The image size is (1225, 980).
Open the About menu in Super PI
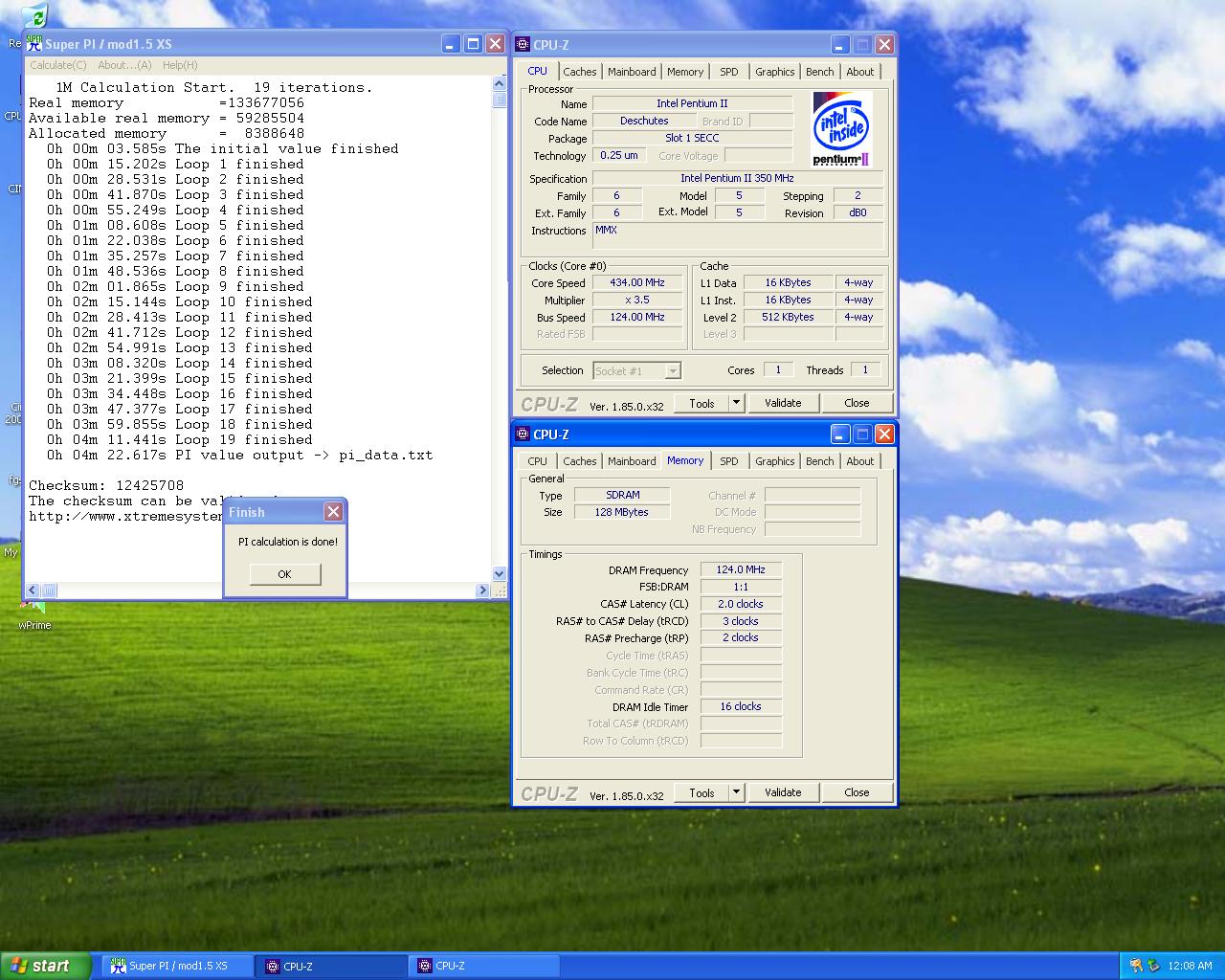tap(124, 65)
